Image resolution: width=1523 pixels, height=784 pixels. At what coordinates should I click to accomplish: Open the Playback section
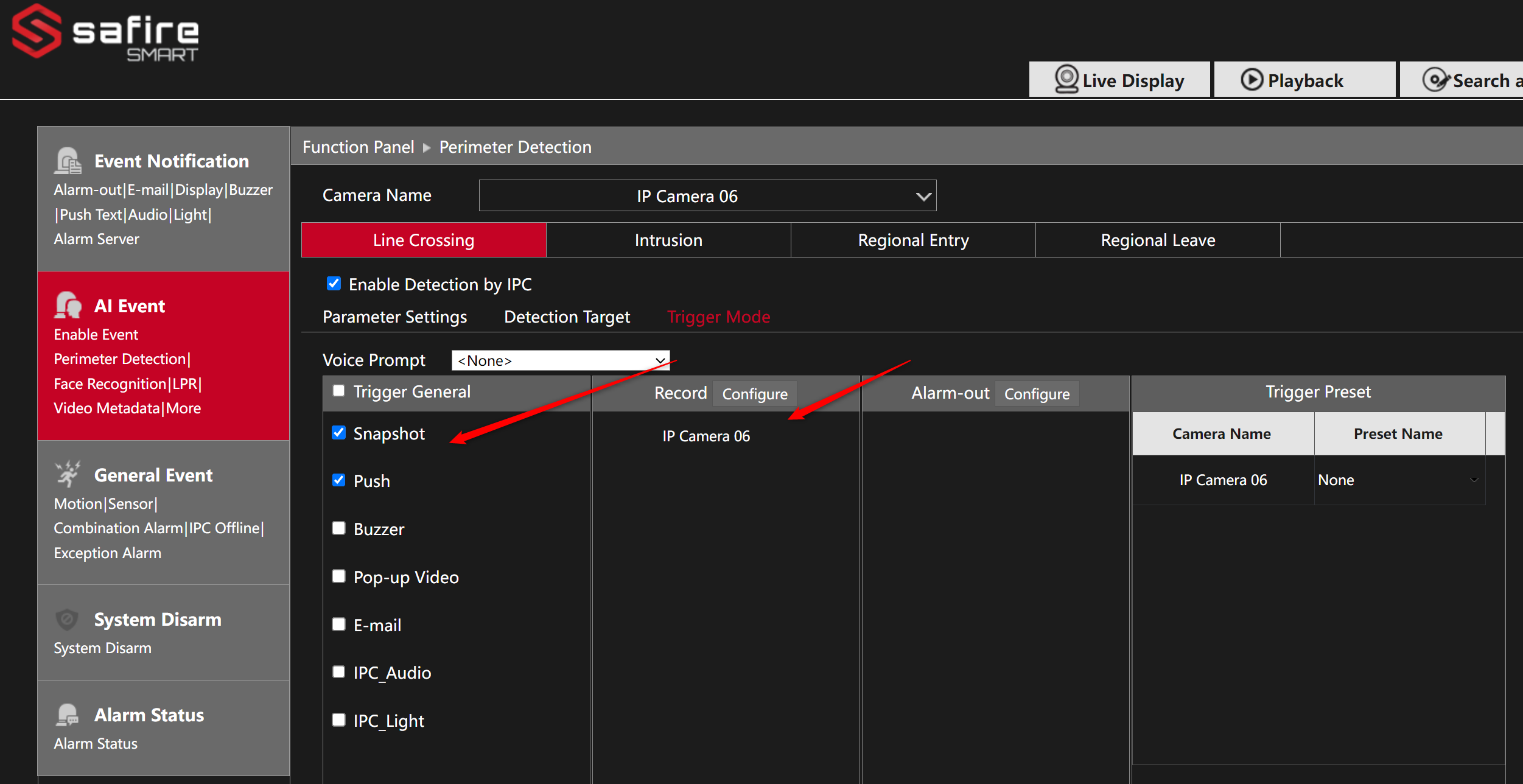coord(1304,79)
